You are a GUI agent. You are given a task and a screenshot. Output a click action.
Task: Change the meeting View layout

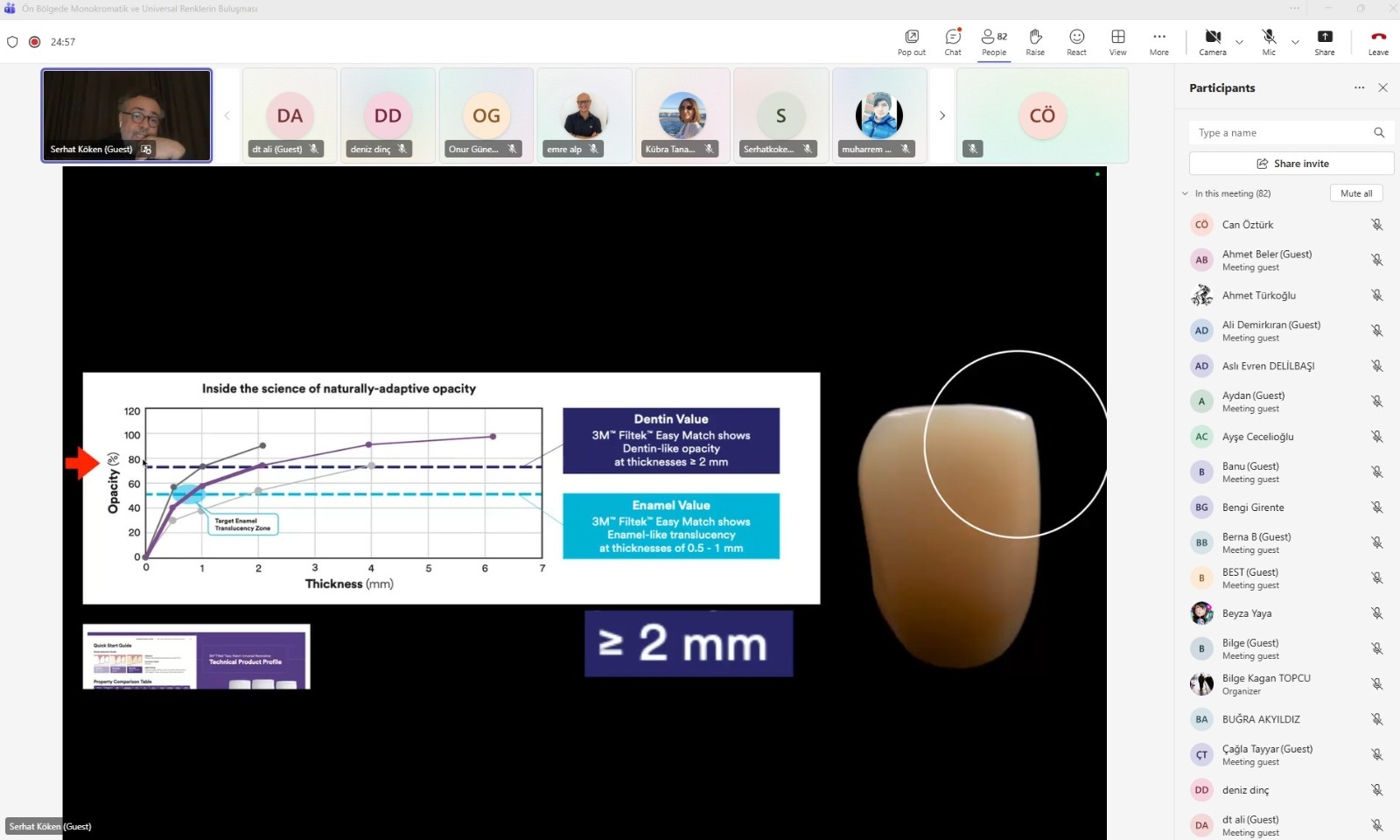click(1117, 41)
